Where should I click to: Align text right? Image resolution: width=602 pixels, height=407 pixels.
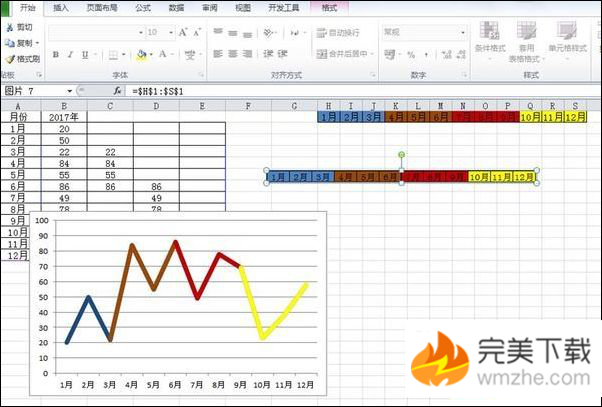(248, 54)
